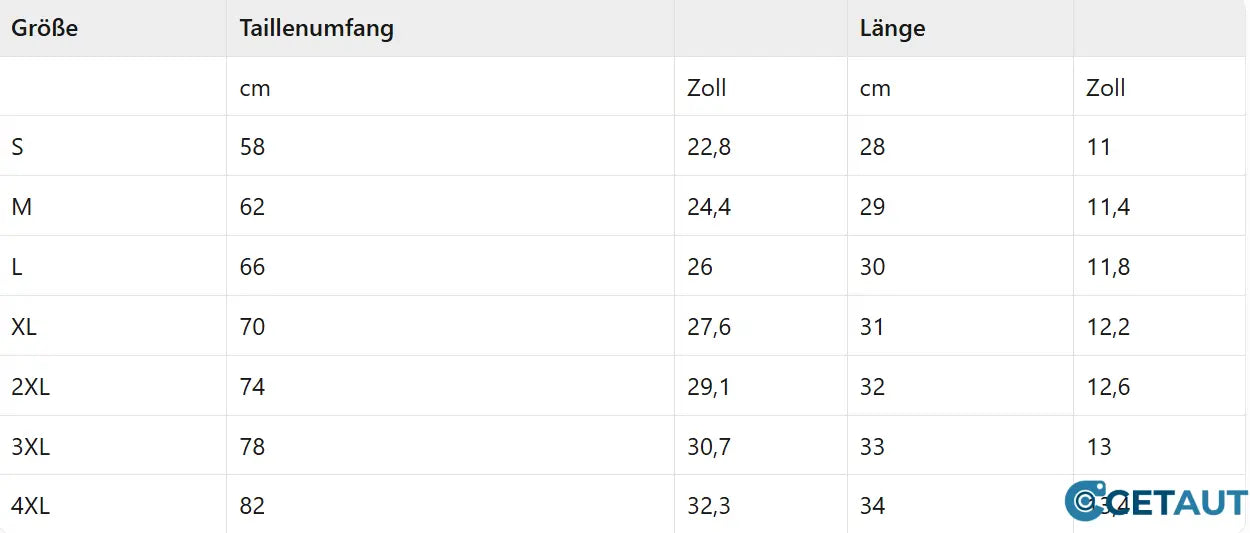Select the Taillenumfang column header
The image size is (1250, 533).
[x=316, y=28]
